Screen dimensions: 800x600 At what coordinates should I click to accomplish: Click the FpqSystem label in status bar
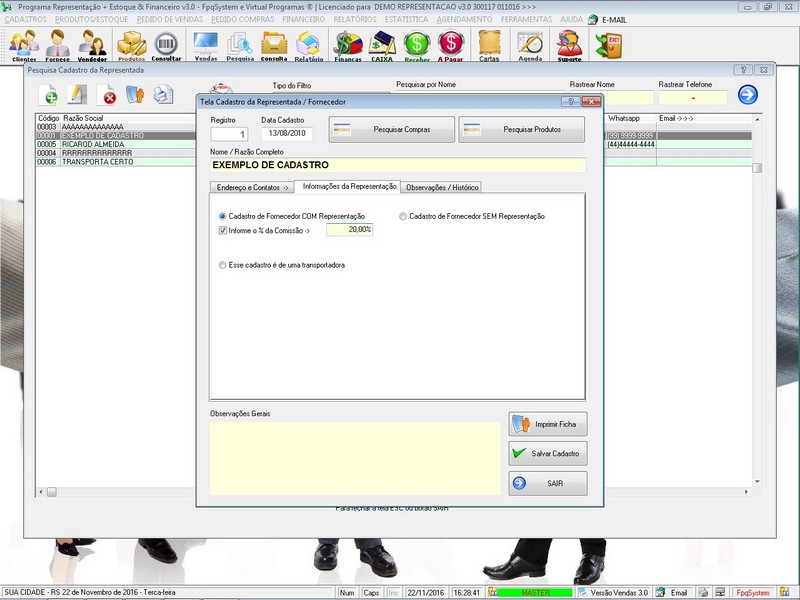[x=753, y=592]
